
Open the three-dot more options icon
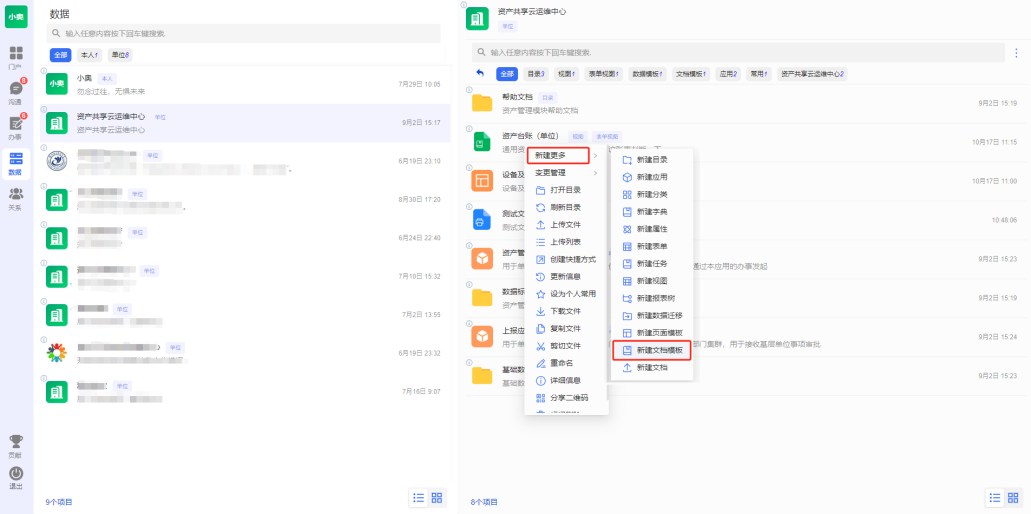point(1017,52)
